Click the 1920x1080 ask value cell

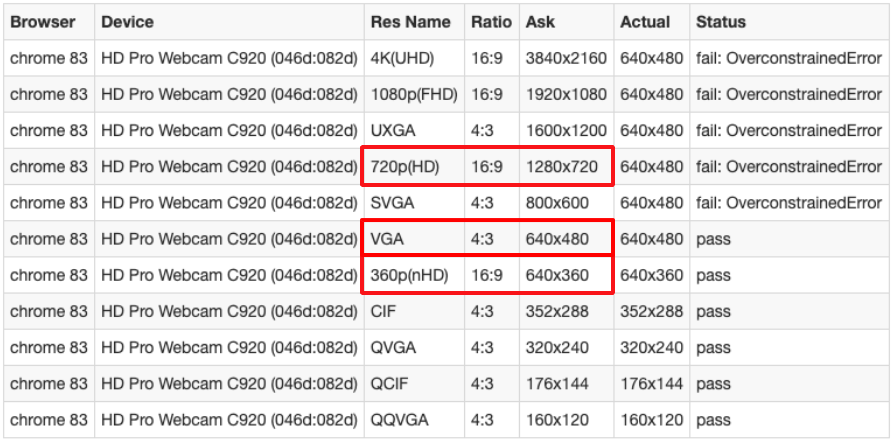[566, 94]
